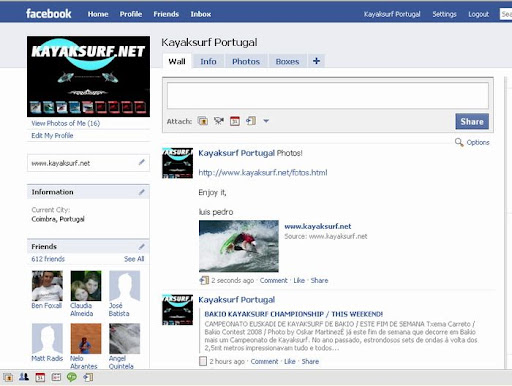Click the Share button to post
This screenshot has height=386, width=512.
tap(472, 121)
